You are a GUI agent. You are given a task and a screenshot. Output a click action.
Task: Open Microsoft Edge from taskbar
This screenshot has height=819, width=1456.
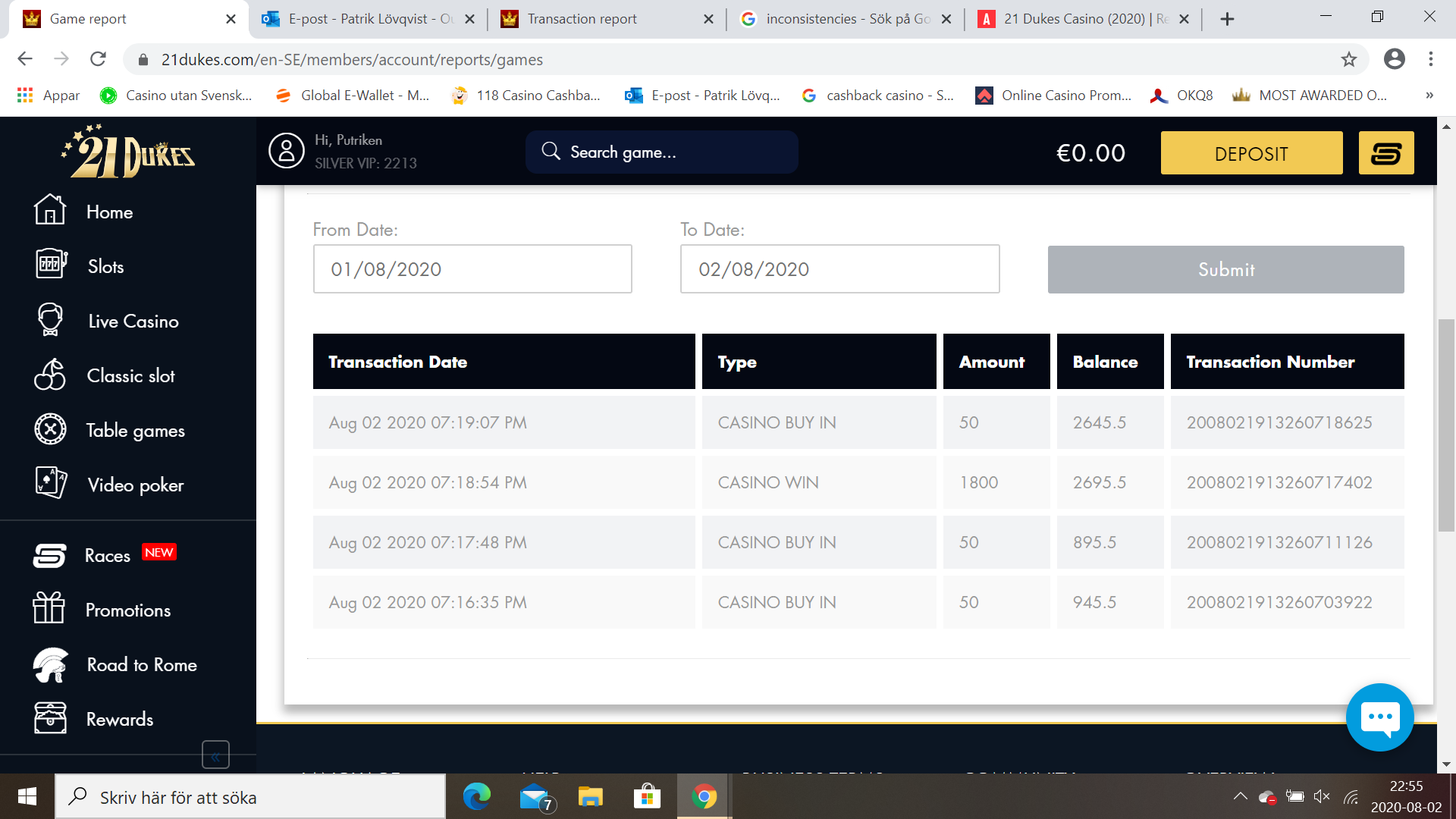[477, 796]
